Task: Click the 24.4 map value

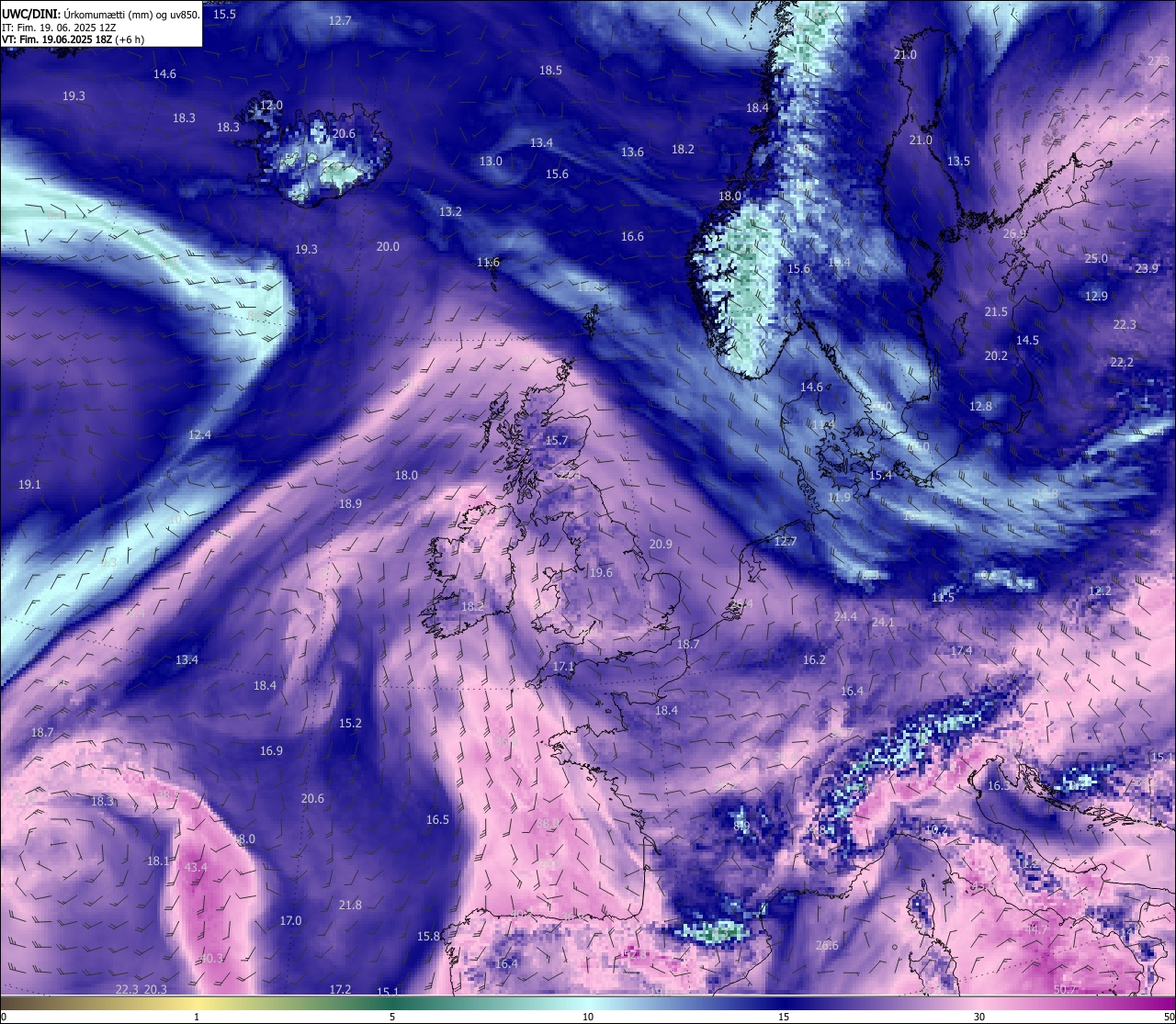Action: click(x=845, y=616)
